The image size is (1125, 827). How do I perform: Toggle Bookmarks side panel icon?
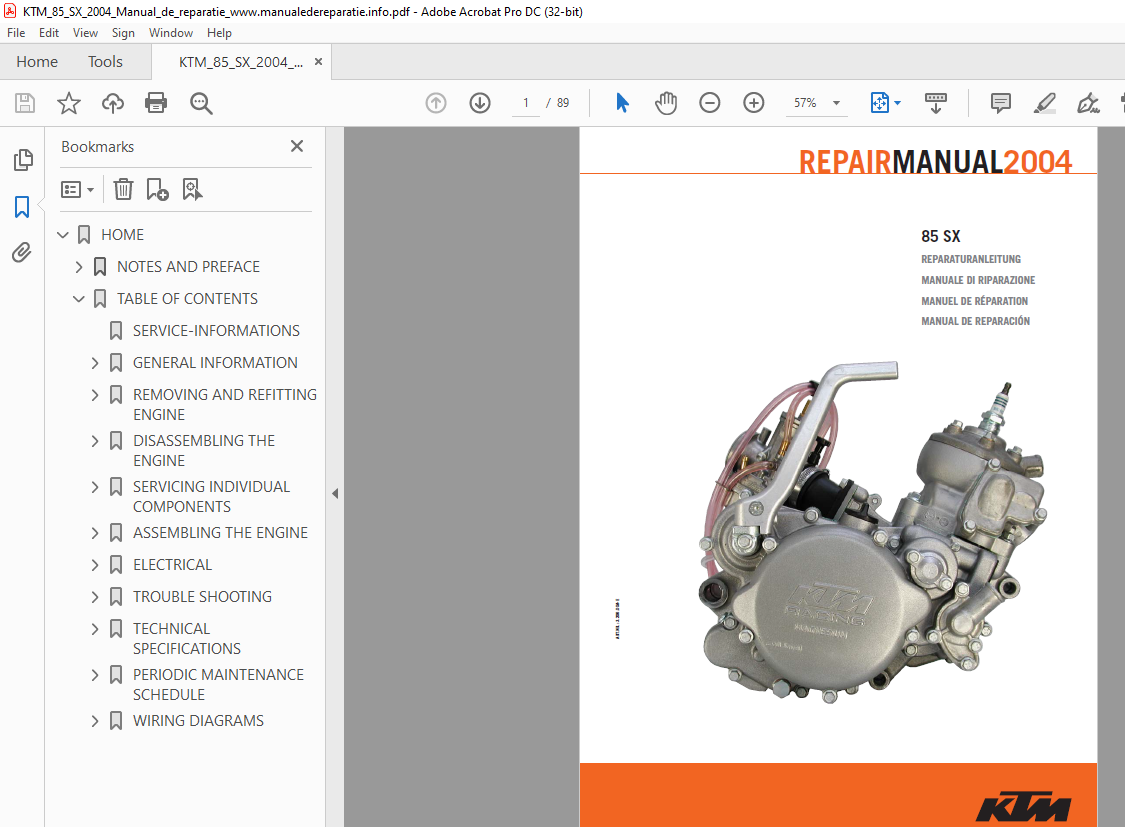pos(22,207)
